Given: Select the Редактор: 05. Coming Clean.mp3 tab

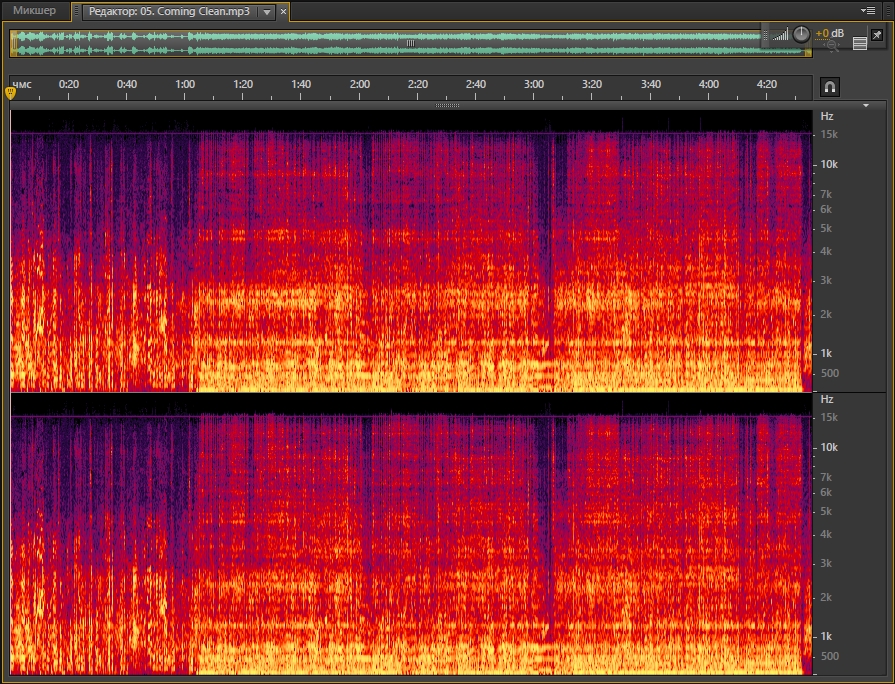Looking at the screenshot, I should pos(166,12).
